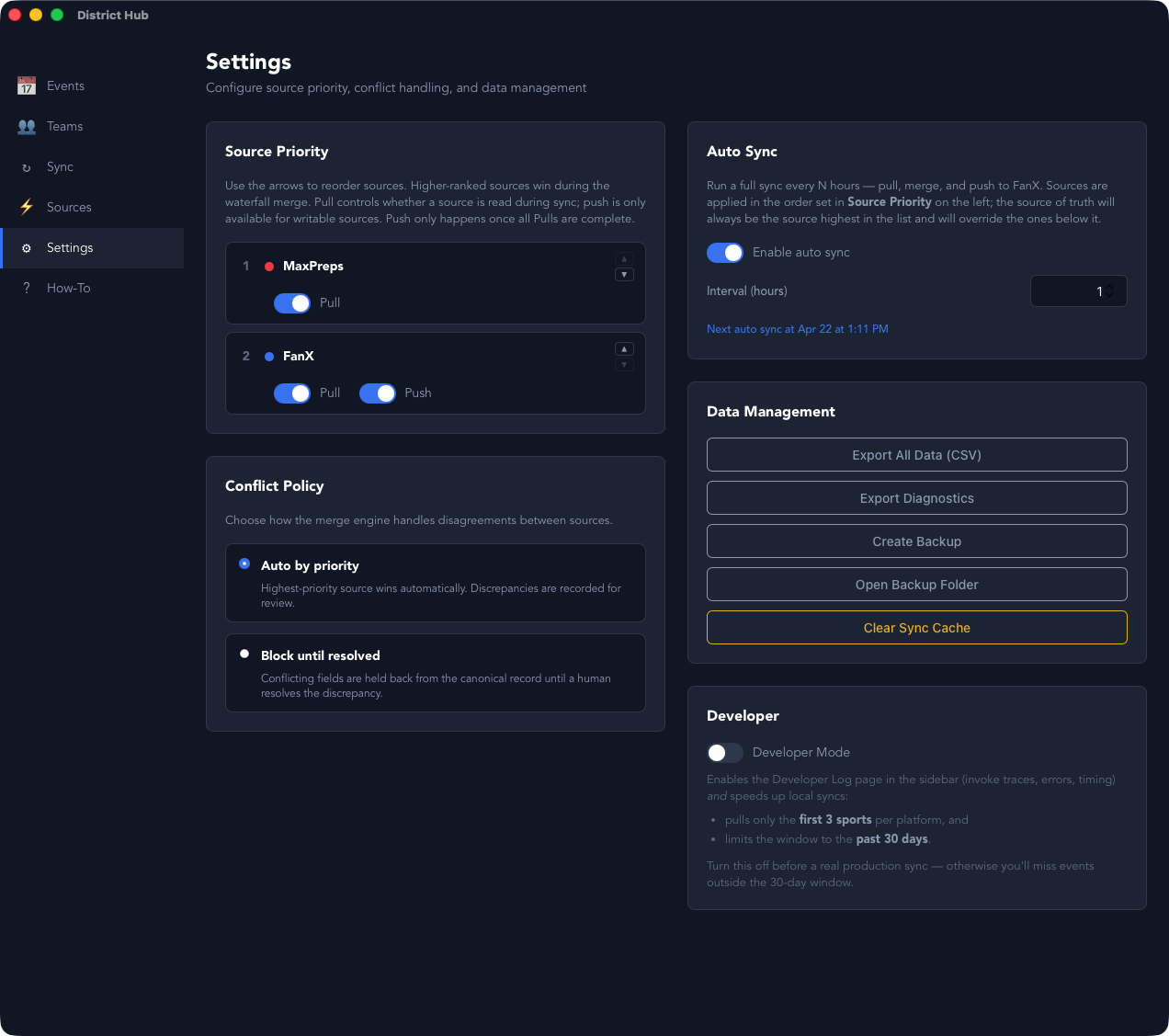Open the Sync page via its circular arrow icon
Viewport: 1169px width, 1036px height.
tap(27, 166)
